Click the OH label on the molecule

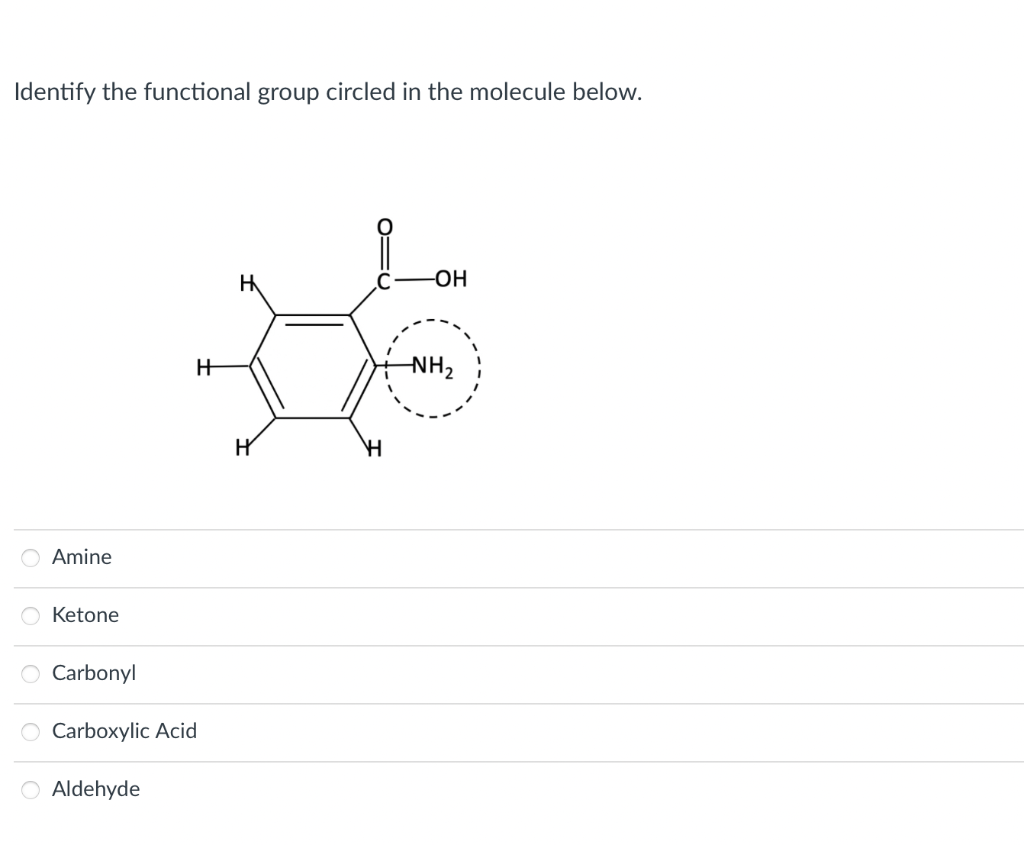(x=452, y=279)
